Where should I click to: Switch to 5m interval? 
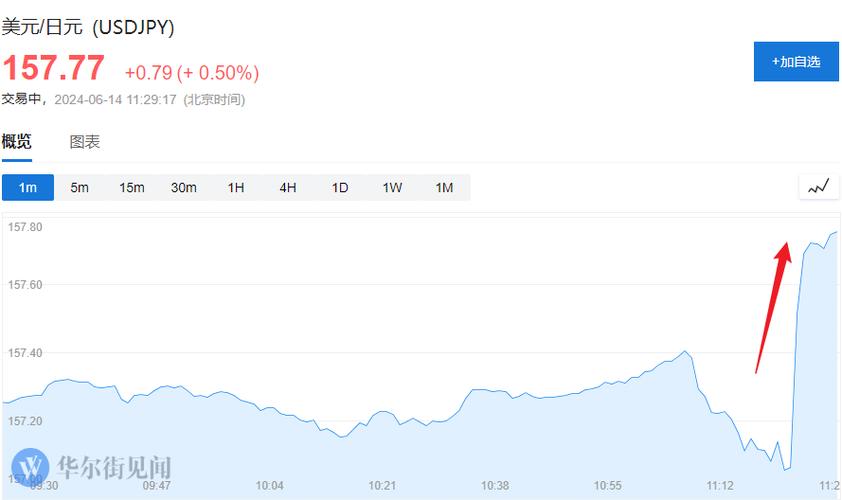pyautogui.click(x=79, y=187)
